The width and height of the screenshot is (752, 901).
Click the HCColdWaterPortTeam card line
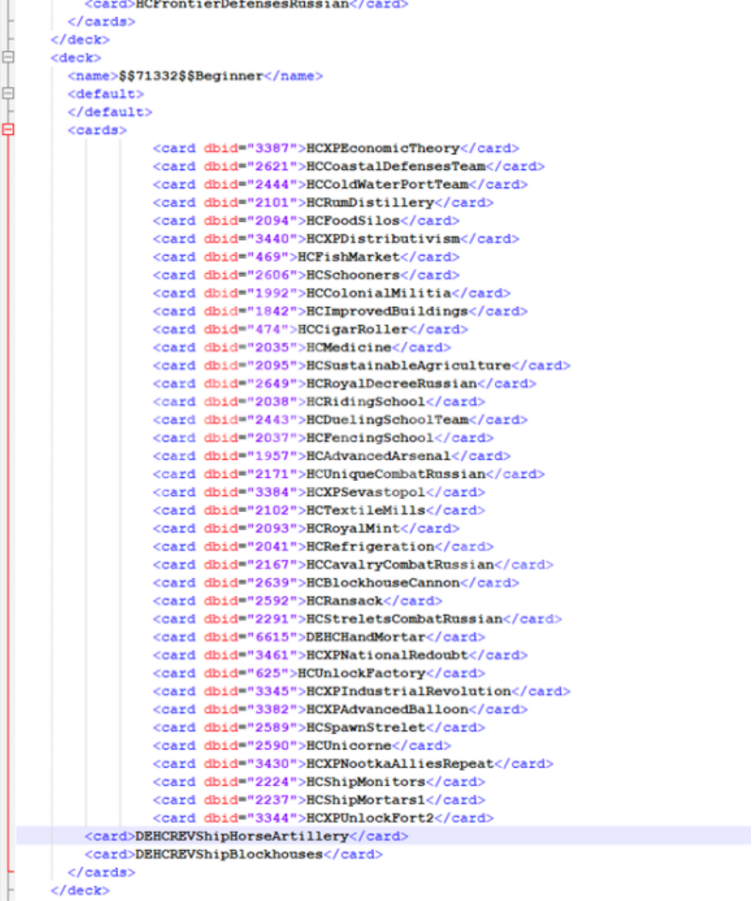[x=340, y=184]
